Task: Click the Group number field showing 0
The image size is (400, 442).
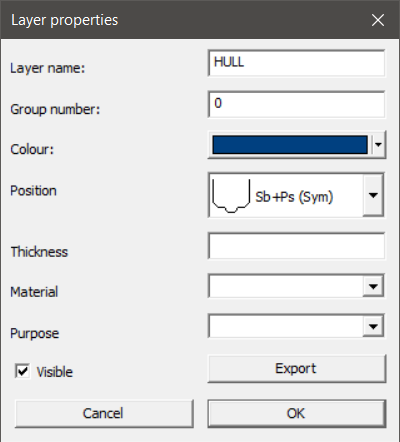Action: coord(297,104)
